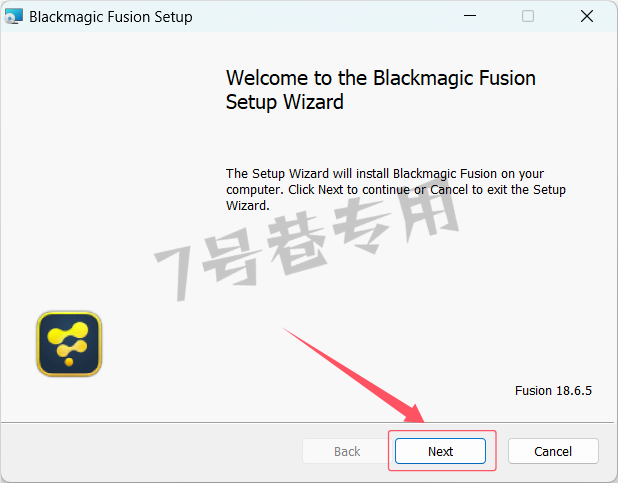Screen dimensions: 618x483
Task: Click the "Welcome to the Blackmagic Fusion Setup Wizard" heading
Action: 381,90
